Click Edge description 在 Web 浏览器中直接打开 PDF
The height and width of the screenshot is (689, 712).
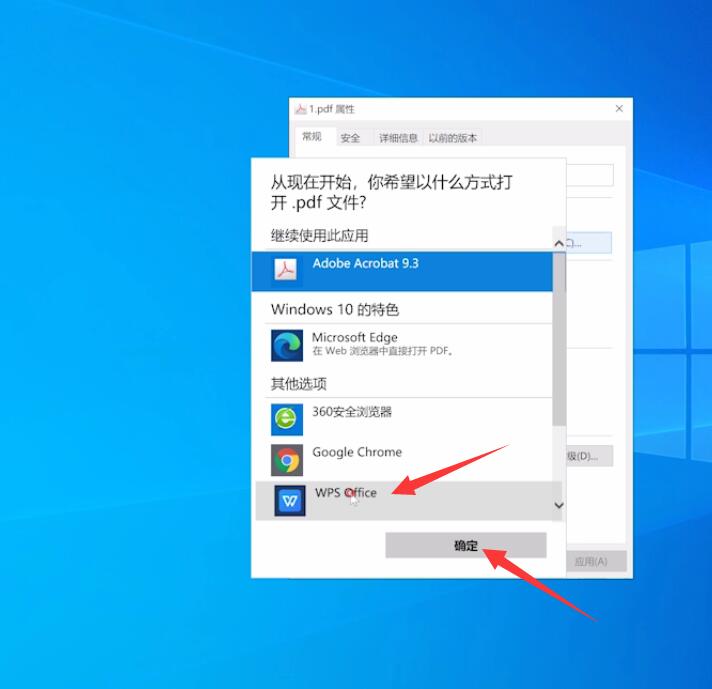382,351
